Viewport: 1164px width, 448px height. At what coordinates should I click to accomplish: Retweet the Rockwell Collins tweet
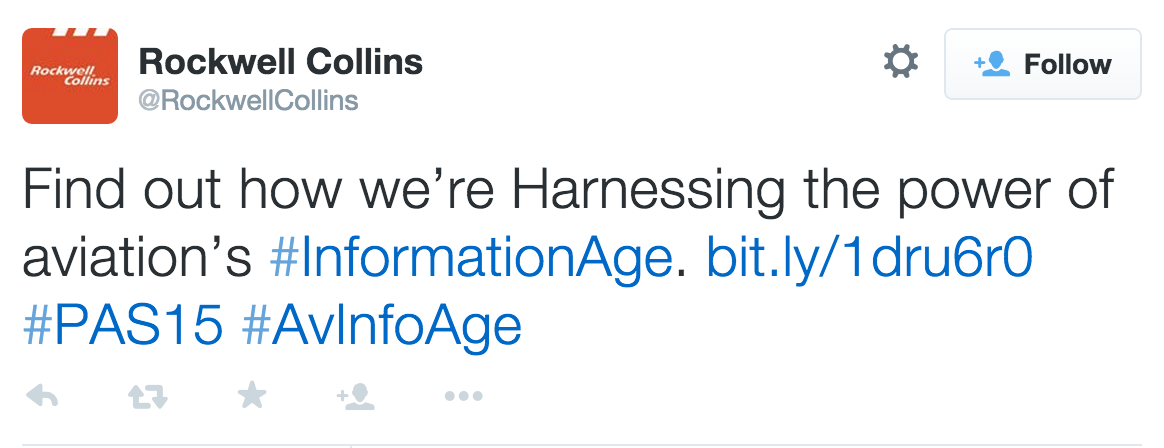point(148,397)
